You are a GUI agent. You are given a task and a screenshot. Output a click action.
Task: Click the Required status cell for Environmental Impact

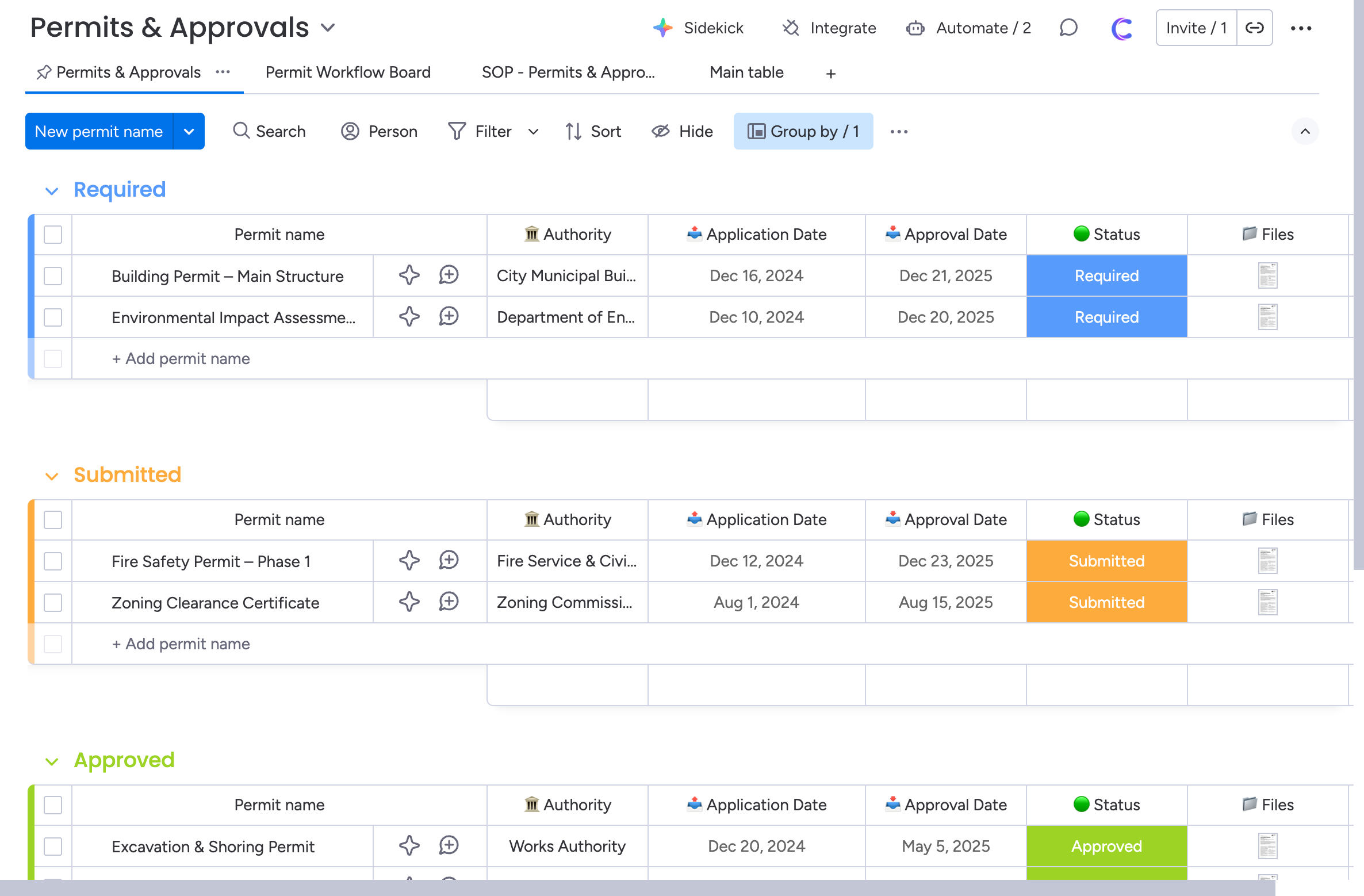pyautogui.click(x=1106, y=317)
